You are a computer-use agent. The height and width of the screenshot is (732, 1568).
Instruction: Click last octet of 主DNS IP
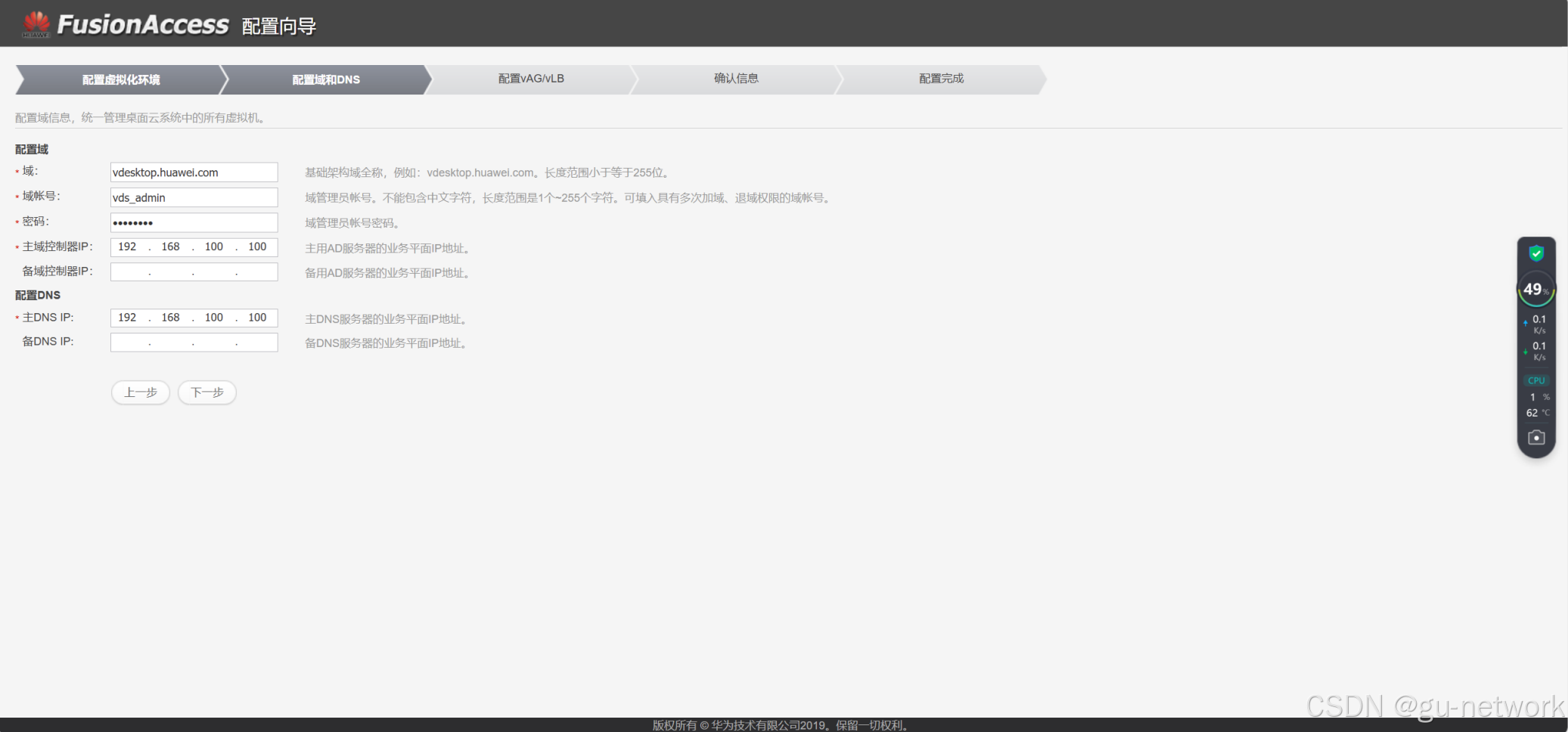point(257,318)
